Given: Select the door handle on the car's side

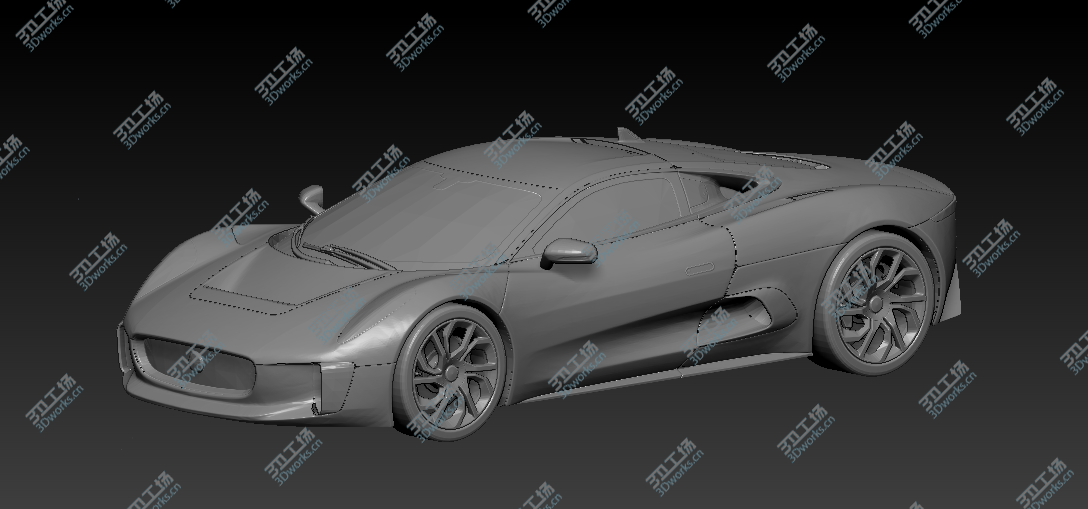Looking at the screenshot, I should [x=699, y=269].
